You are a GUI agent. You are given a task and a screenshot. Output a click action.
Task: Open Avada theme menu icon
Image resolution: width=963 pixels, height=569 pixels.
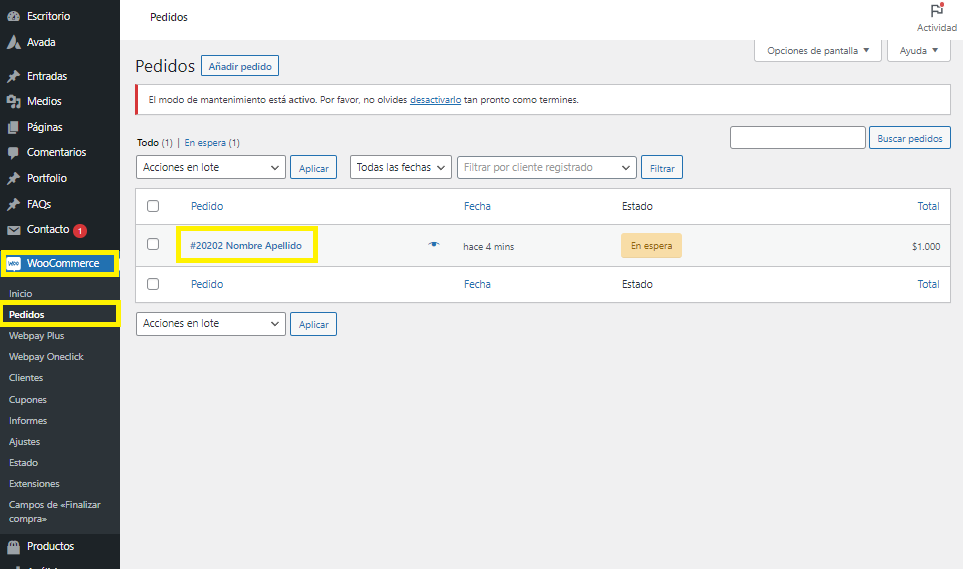click(13, 43)
